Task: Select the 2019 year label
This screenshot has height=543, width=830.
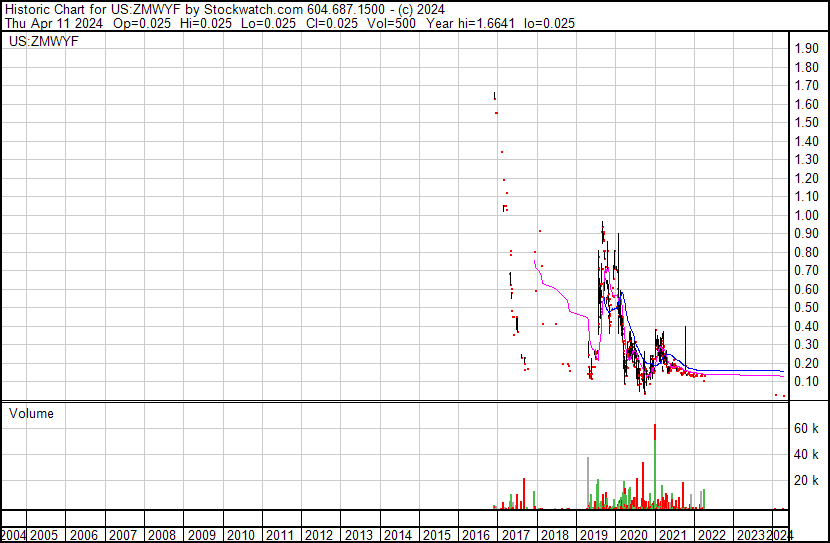Action: [594, 535]
